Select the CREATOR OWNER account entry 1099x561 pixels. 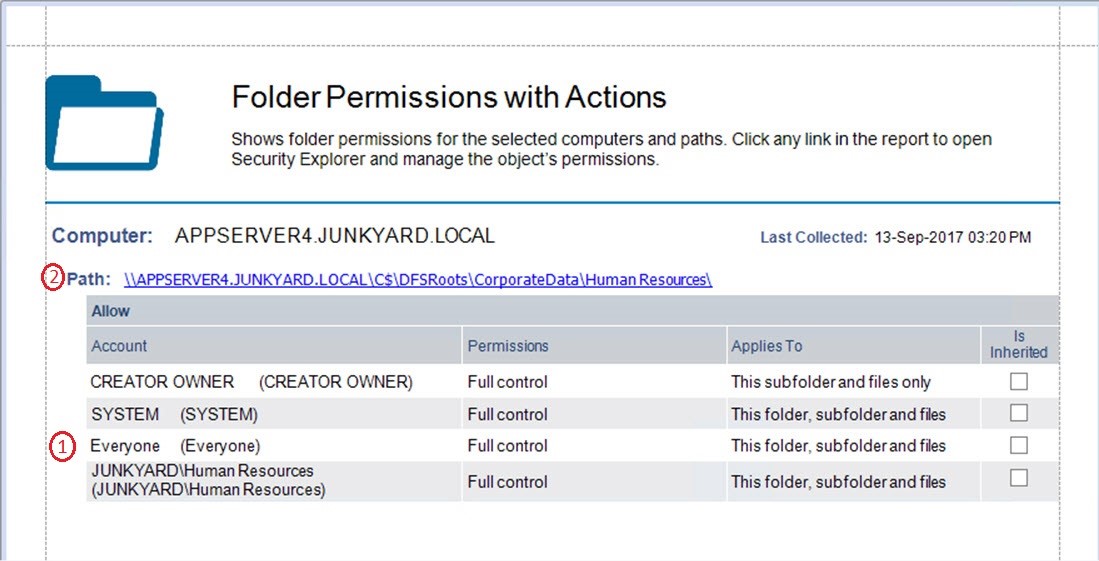(x=251, y=382)
